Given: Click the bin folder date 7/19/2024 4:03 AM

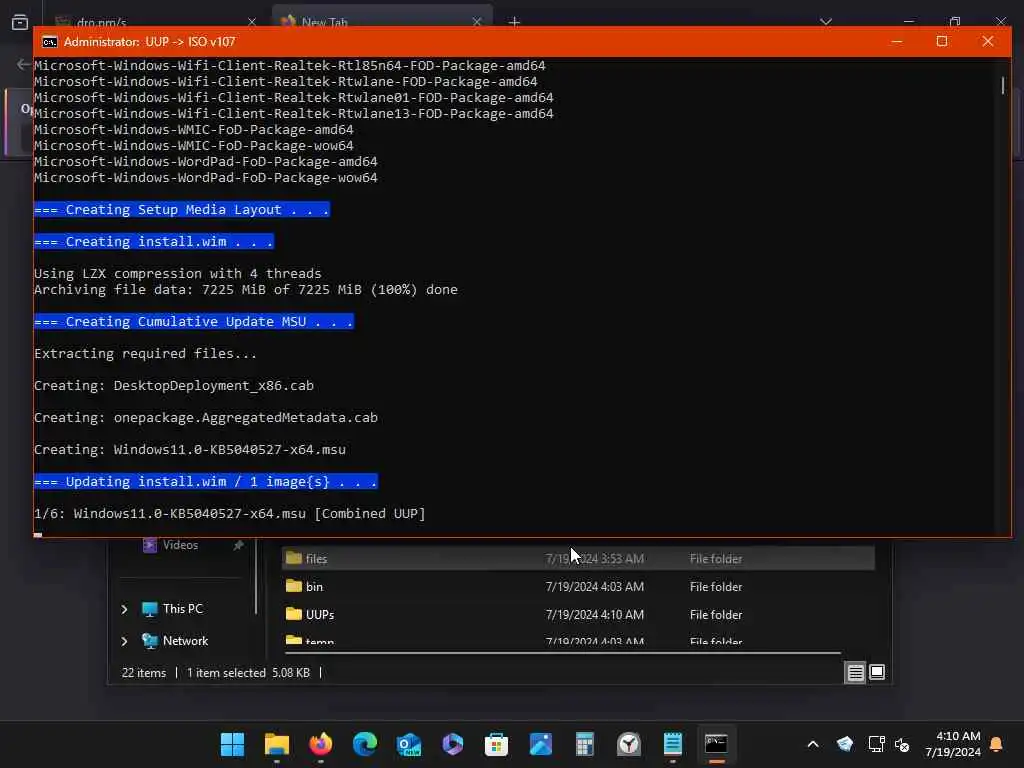Looking at the screenshot, I should click(594, 586).
